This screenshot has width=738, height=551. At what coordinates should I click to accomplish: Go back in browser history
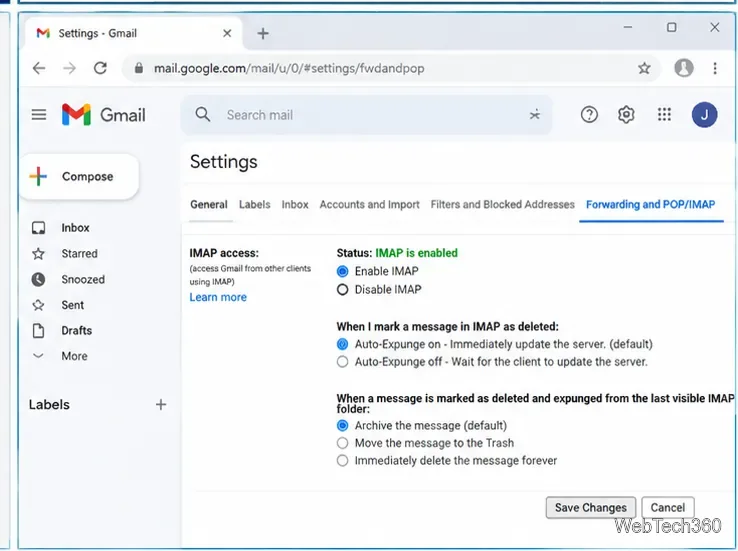point(39,68)
